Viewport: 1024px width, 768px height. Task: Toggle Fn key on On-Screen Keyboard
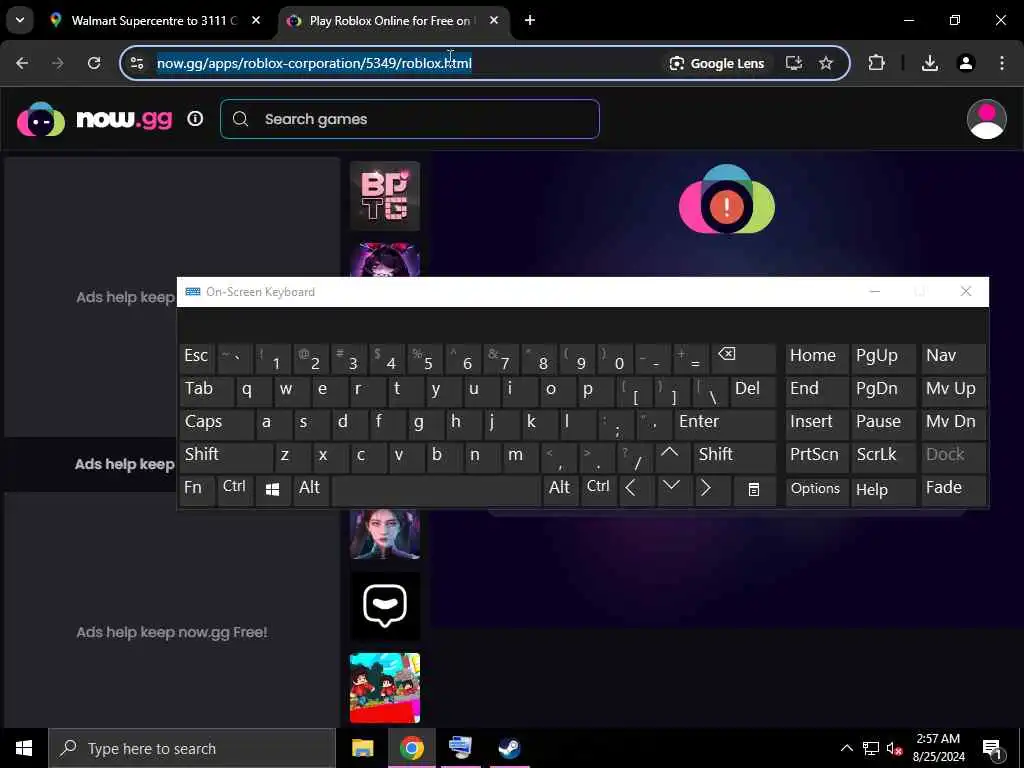[x=196, y=489]
